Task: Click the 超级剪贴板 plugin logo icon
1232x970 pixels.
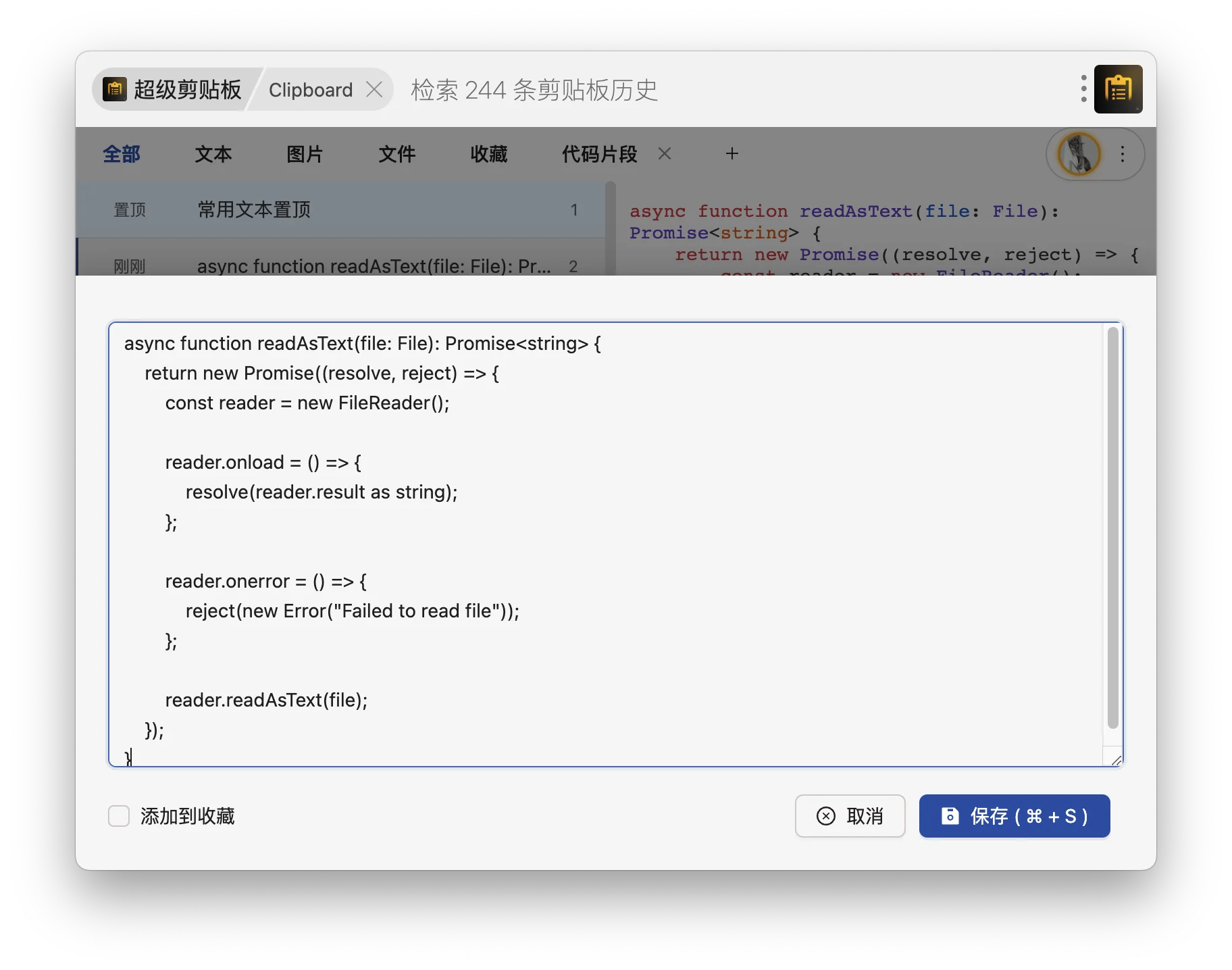Action: (x=115, y=89)
